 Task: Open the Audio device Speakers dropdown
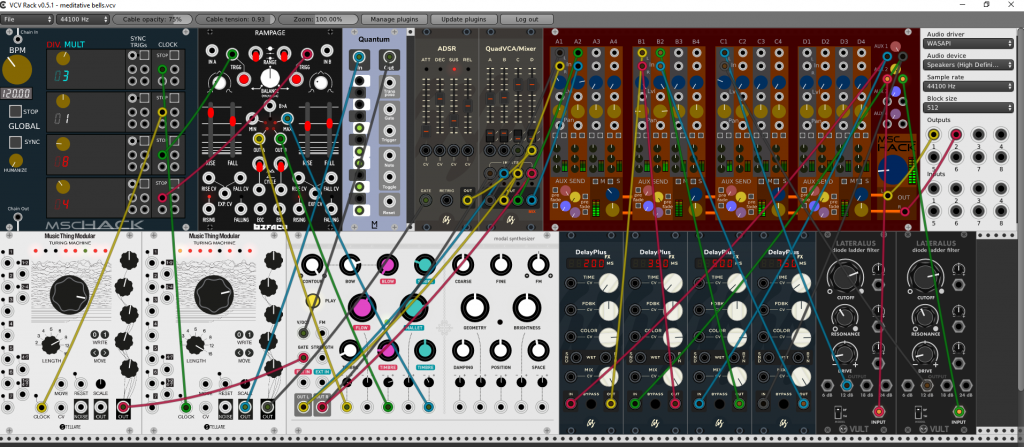[x=969, y=65]
